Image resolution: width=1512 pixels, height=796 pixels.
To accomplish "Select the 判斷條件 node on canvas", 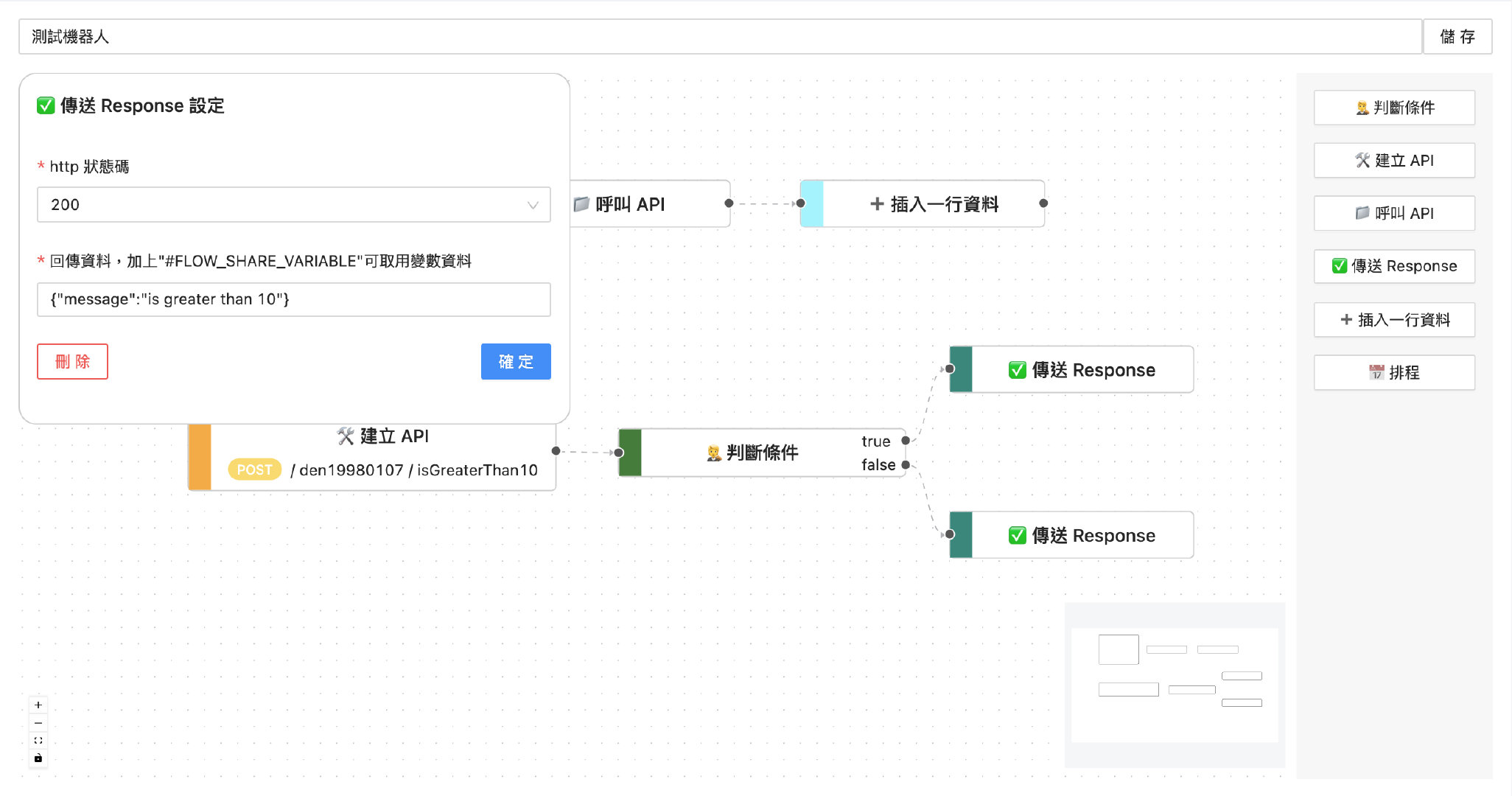I will point(763,453).
